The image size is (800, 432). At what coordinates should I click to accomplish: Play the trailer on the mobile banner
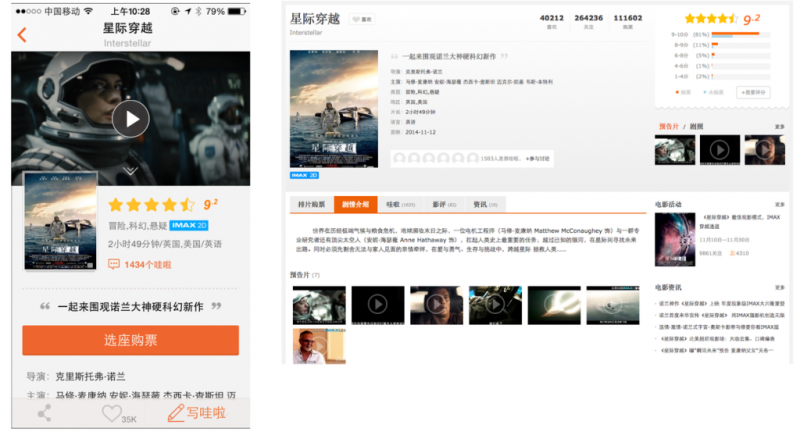(131, 119)
